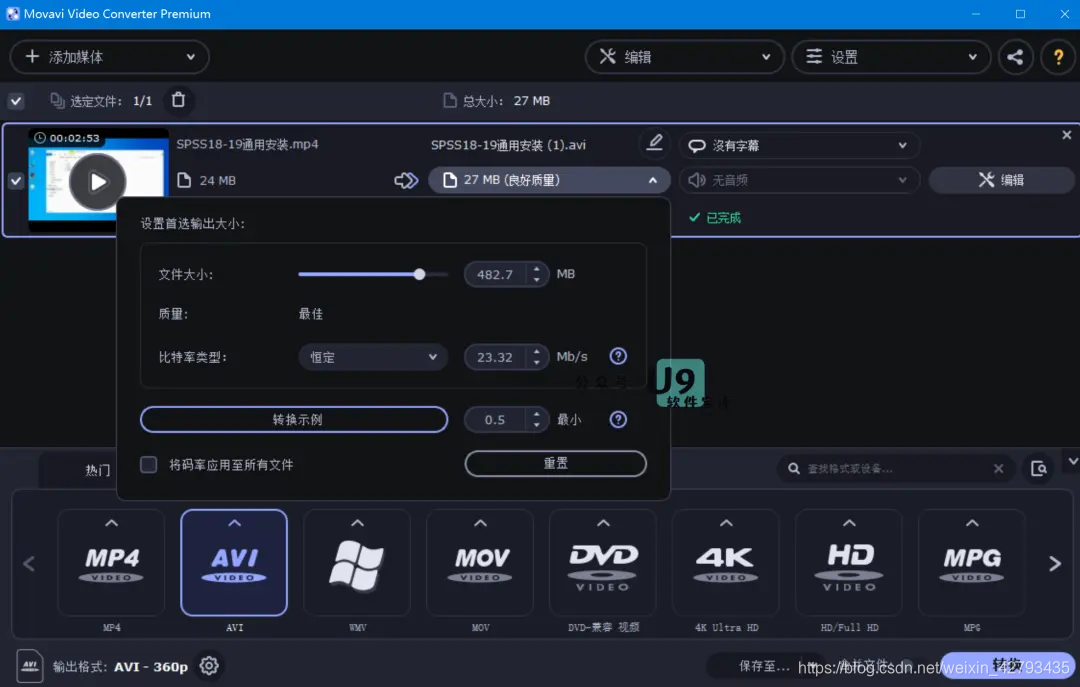Open device detection icon beside search
1080x687 pixels.
[1039, 469]
